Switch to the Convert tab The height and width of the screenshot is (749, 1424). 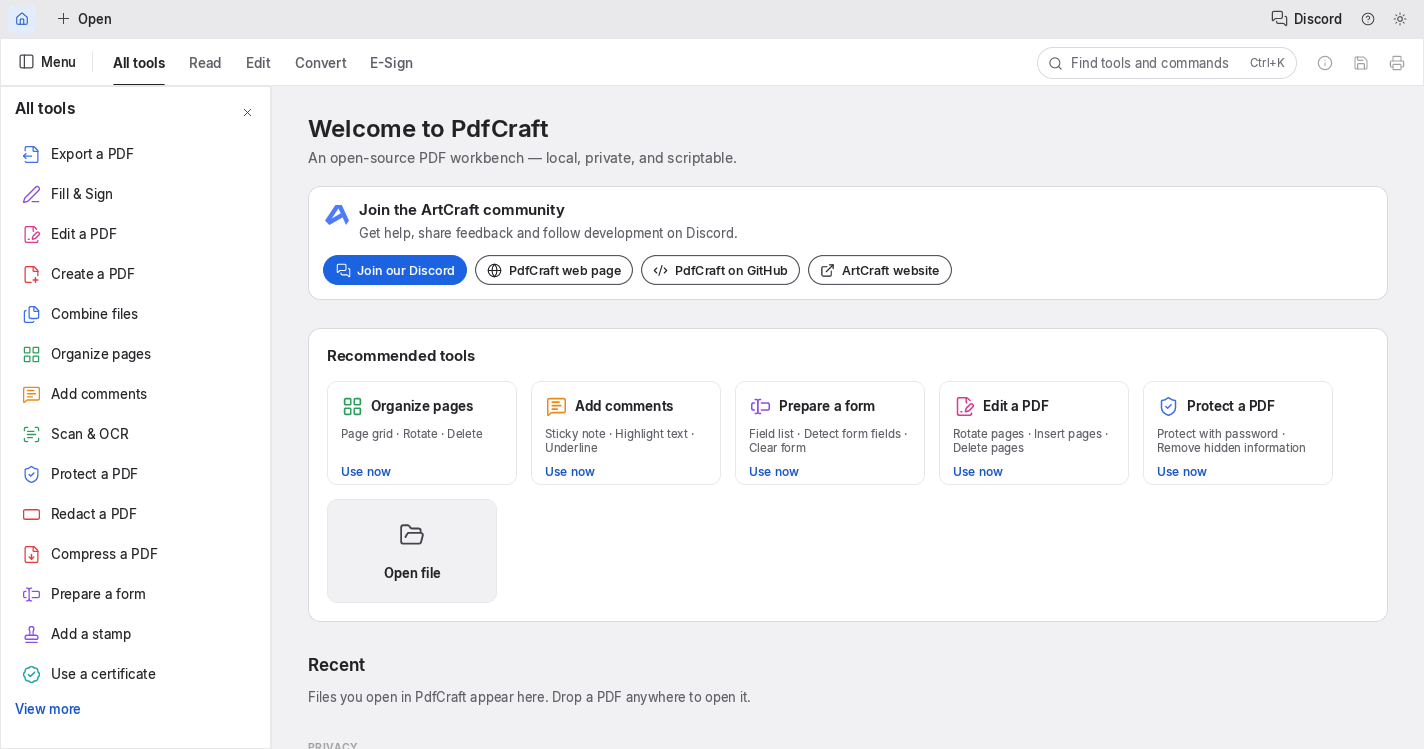pyautogui.click(x=320, y=63)
